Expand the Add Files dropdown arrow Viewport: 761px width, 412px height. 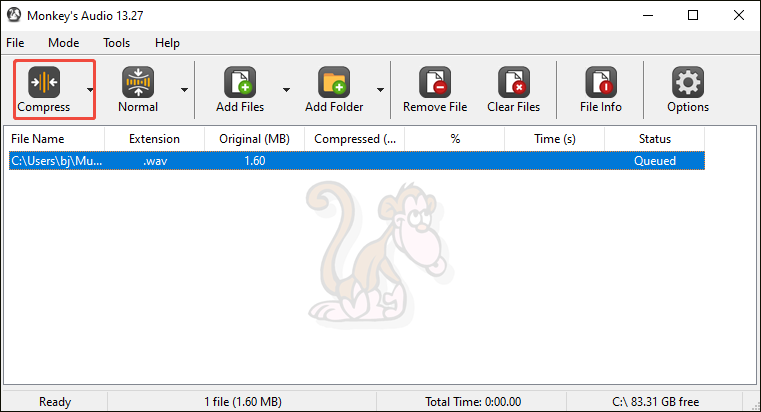tap(286, 90)
